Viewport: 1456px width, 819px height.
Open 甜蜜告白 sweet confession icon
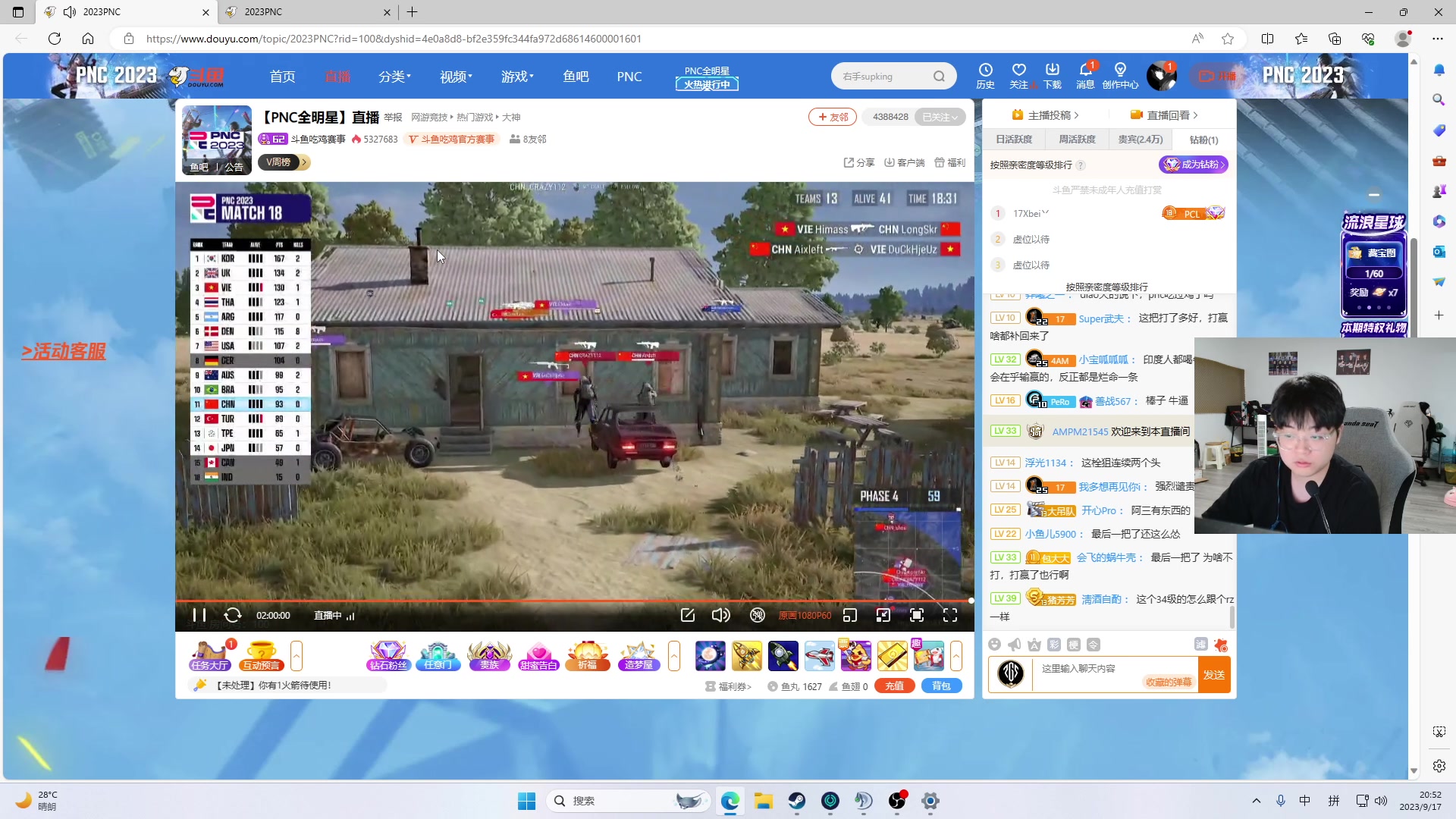point(539,656)
